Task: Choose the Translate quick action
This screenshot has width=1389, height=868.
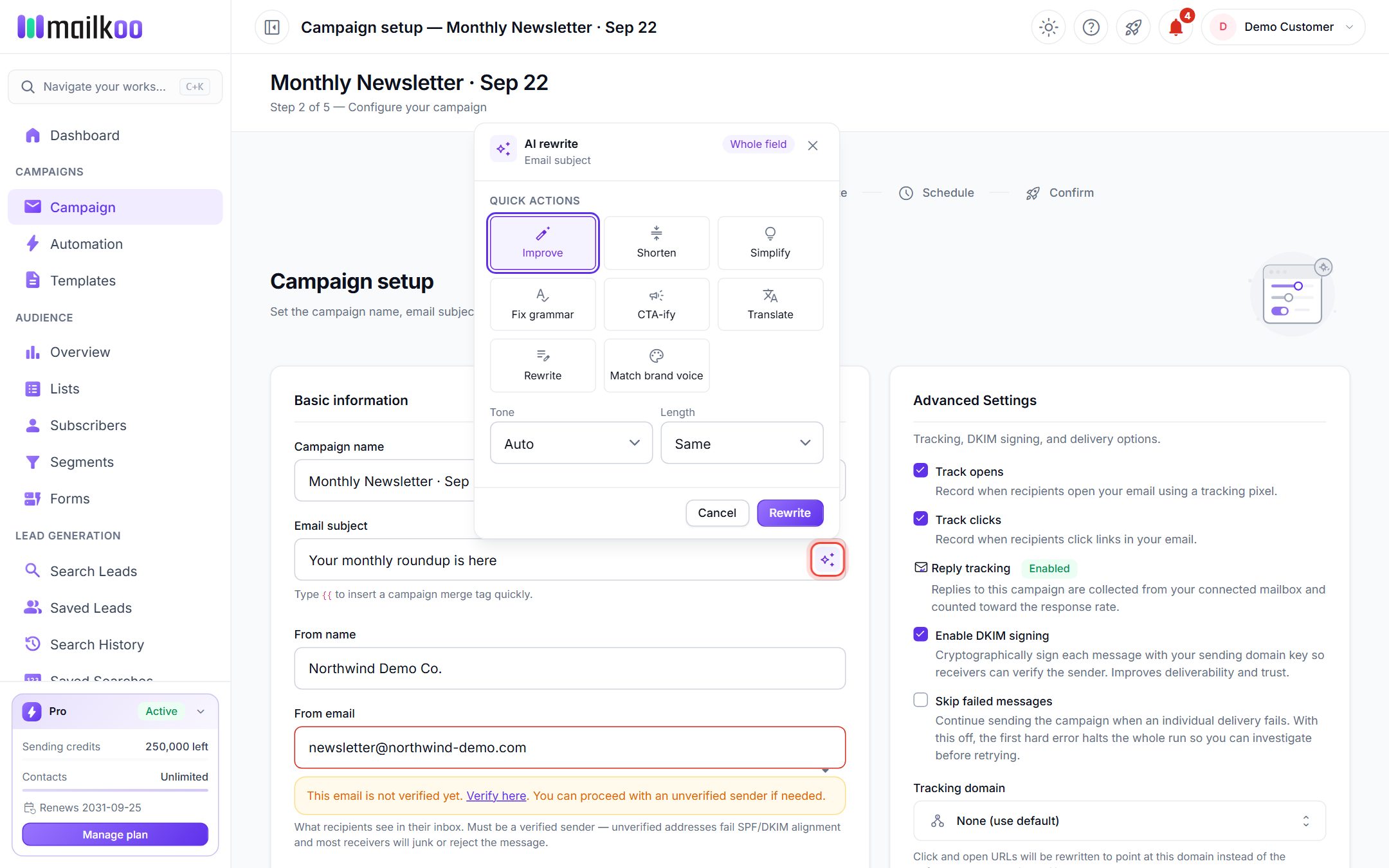Action: [x=770, y=304]
